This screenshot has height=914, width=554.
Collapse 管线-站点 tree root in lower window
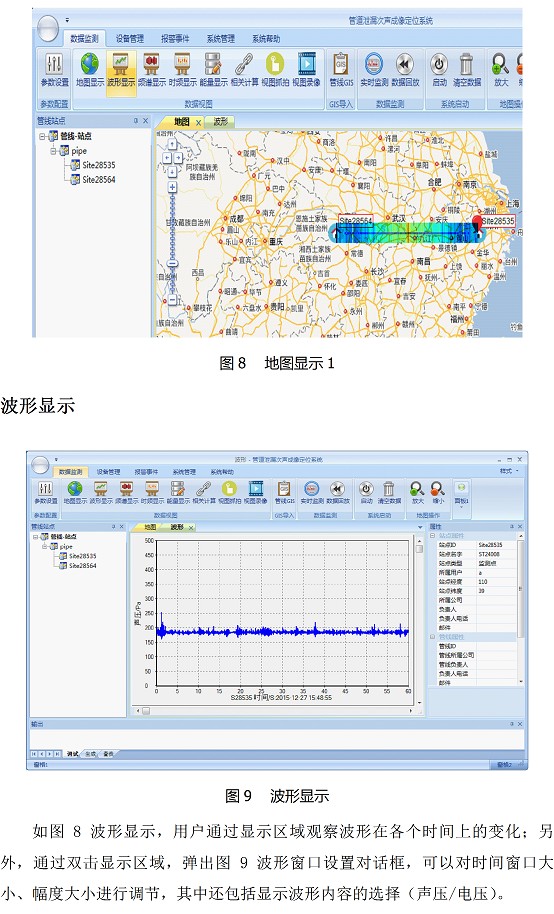[x=36, y=537]
